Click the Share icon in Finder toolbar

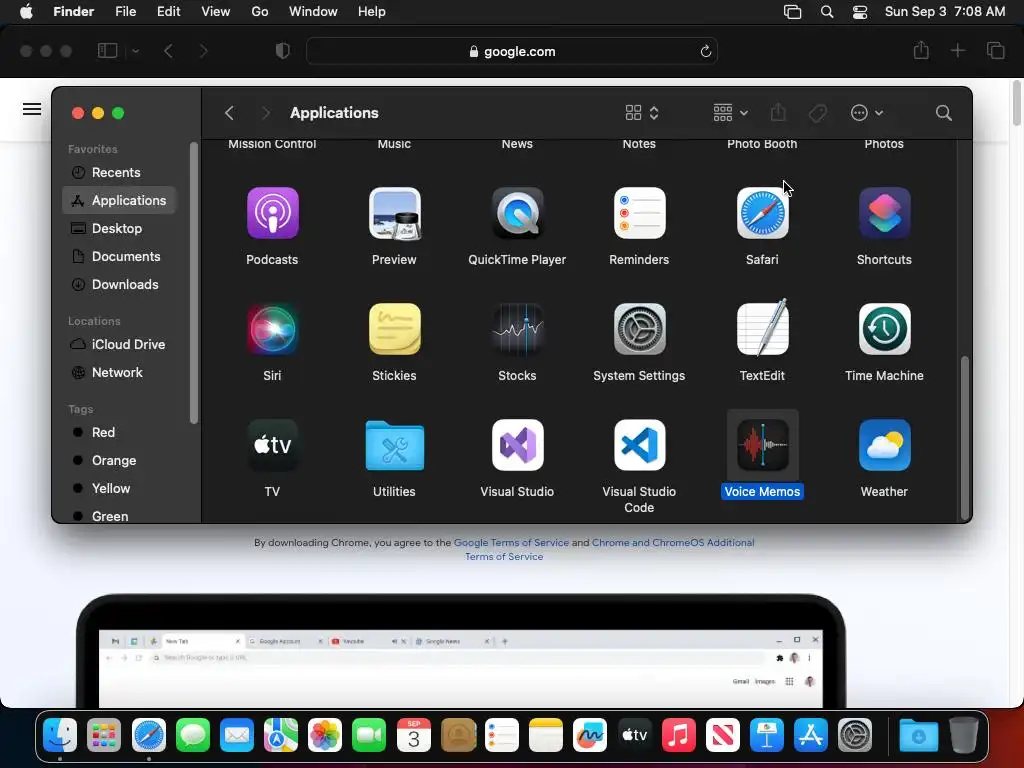pyautogui.click(x=778, y=112)
